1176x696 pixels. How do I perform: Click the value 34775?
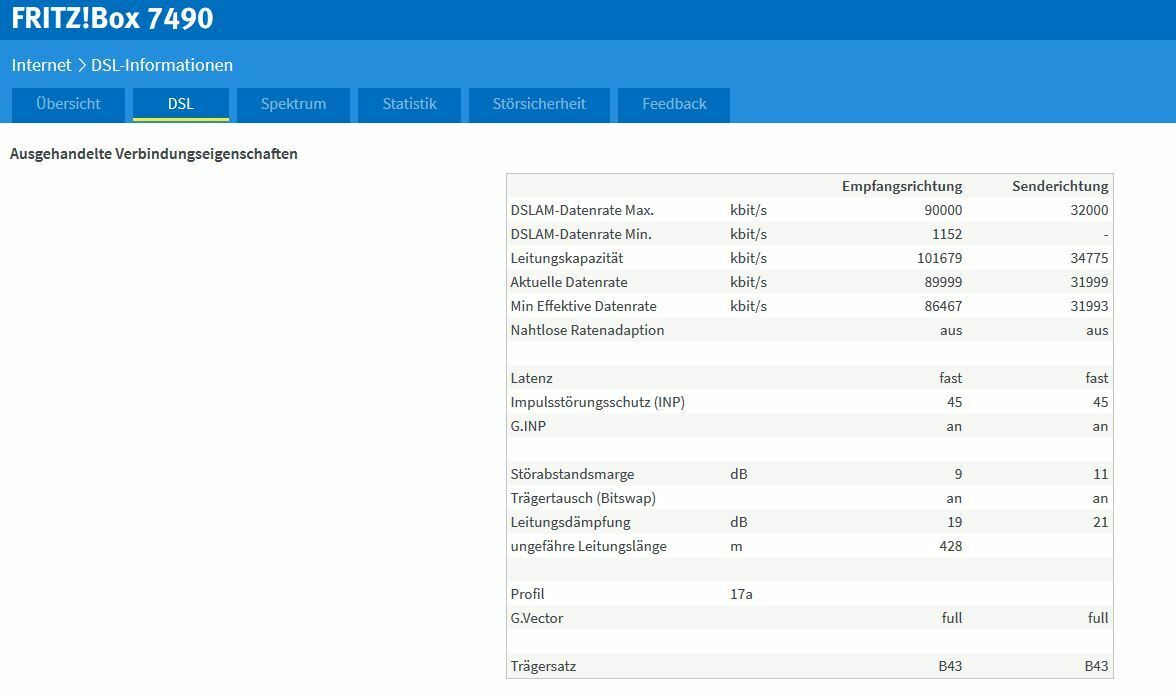(1089, 258)
